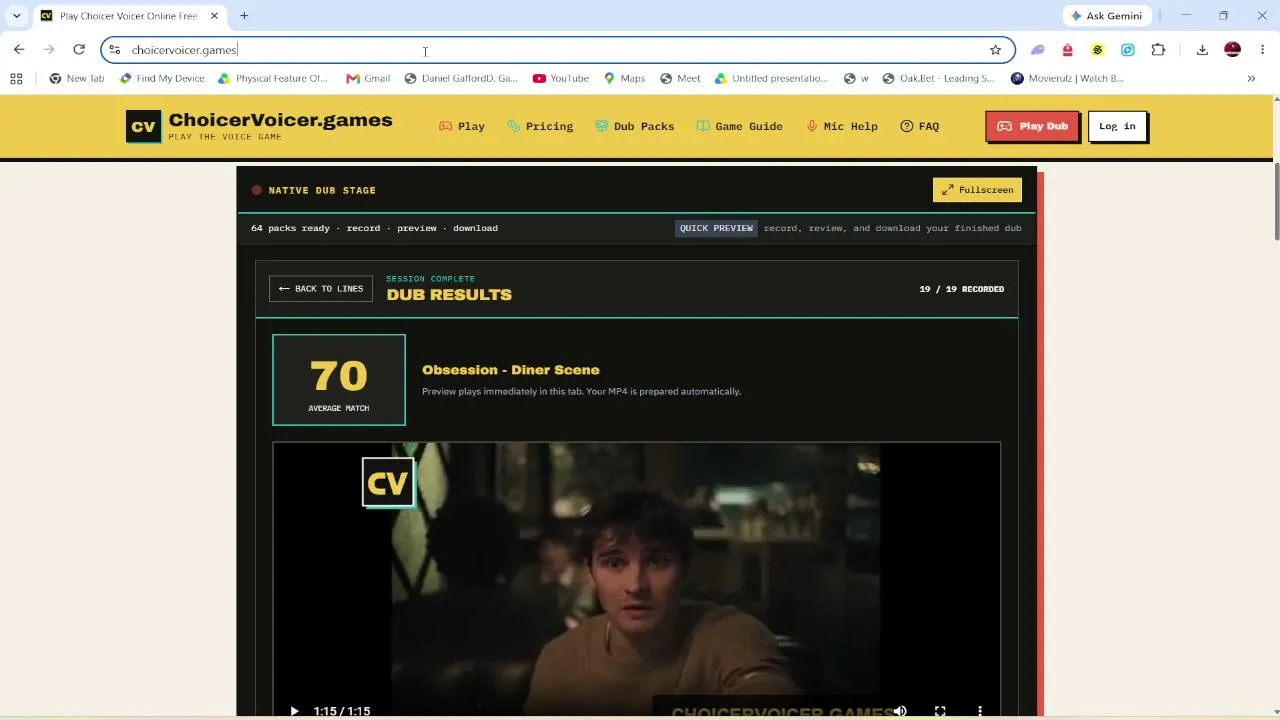Show the hidden bookmarks overflow
The width and height of the screenshot is (1280, 720).
[x=1251, y=78]
